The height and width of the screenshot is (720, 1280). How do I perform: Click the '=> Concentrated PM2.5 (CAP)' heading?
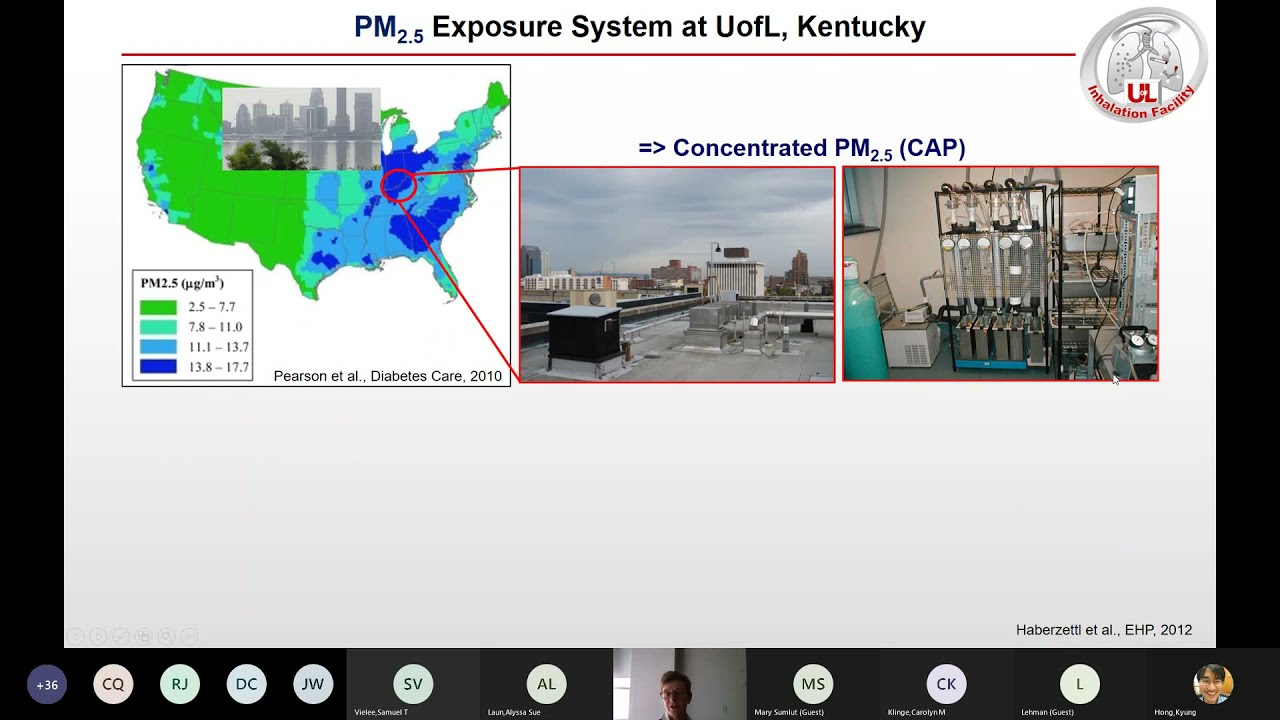(x=802, y=149)
